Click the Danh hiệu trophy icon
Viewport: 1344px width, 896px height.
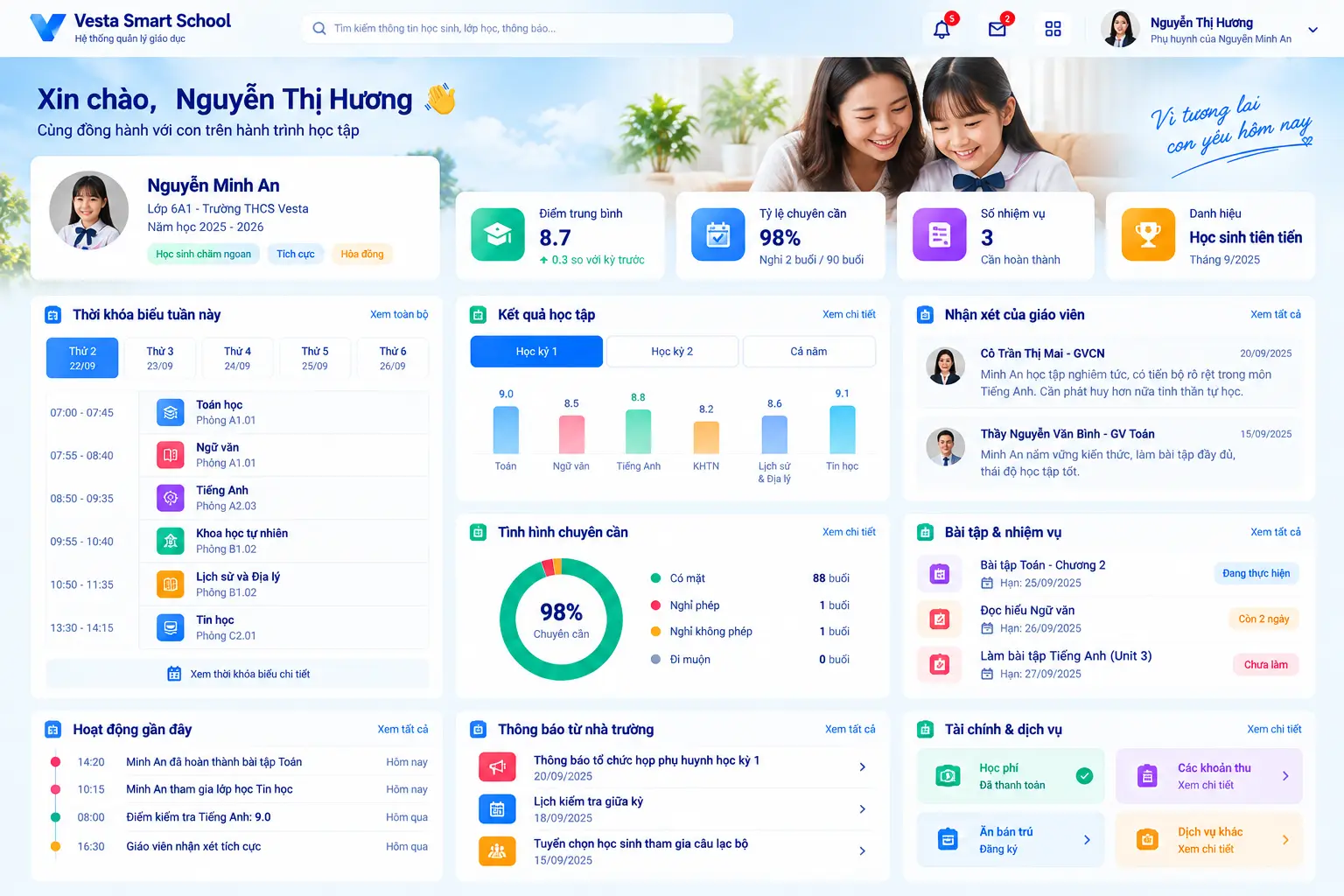click(1148, 234)
